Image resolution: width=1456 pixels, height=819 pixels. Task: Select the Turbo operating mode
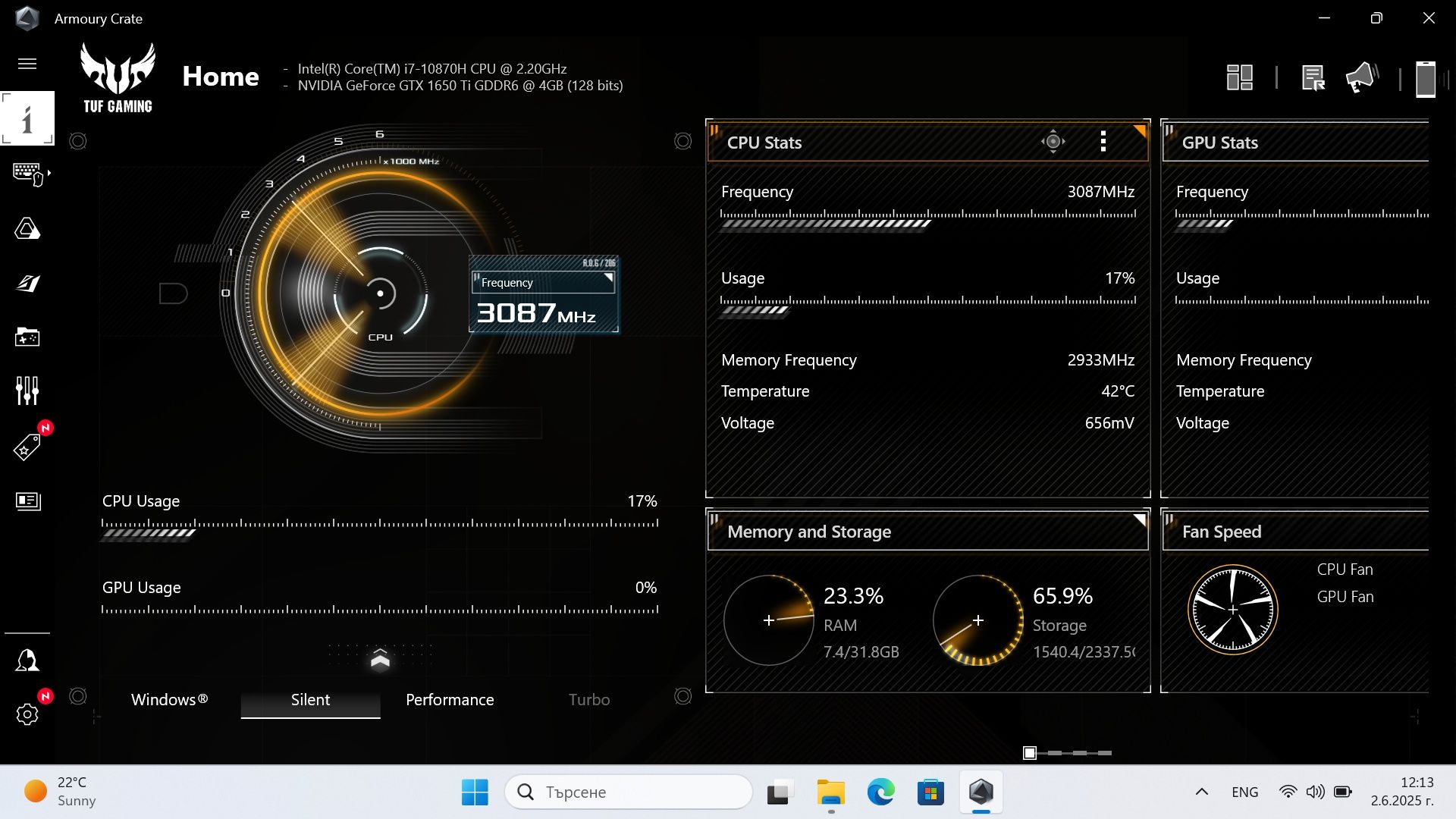589,700
